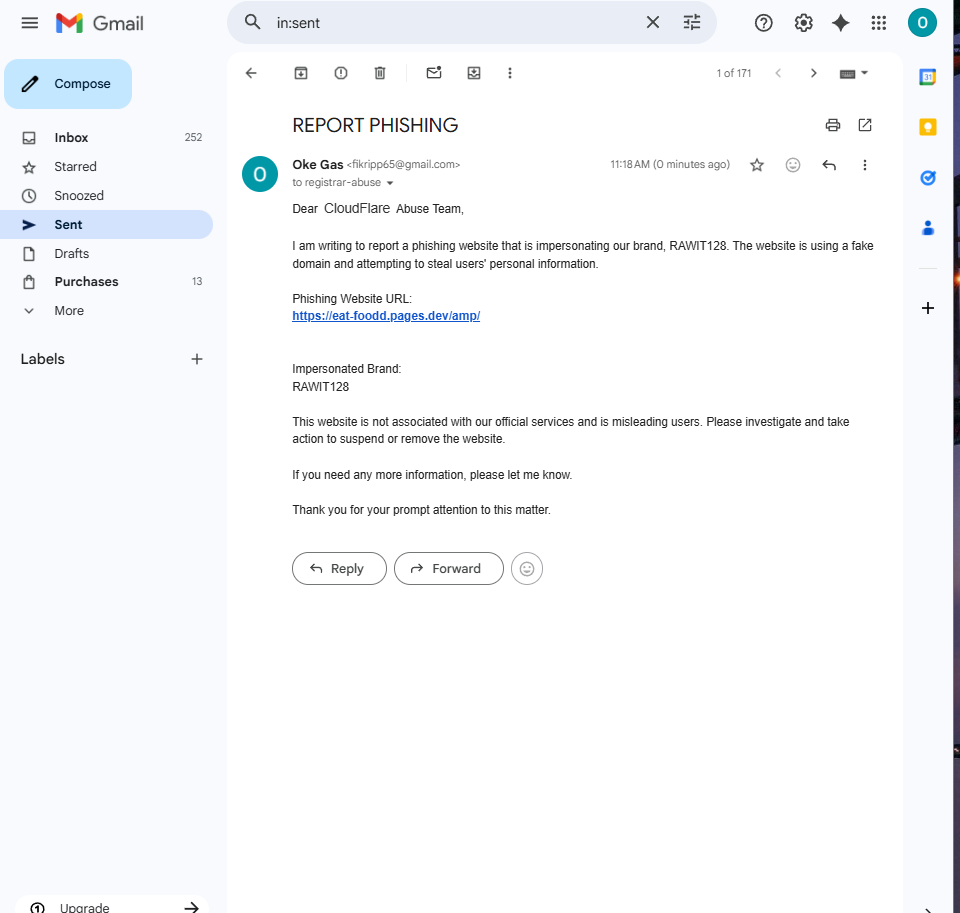The height and width of the screenshot is (913, 960).
Task: Add emoji reaction next to timestamp
Action: [x=793, y=165]
